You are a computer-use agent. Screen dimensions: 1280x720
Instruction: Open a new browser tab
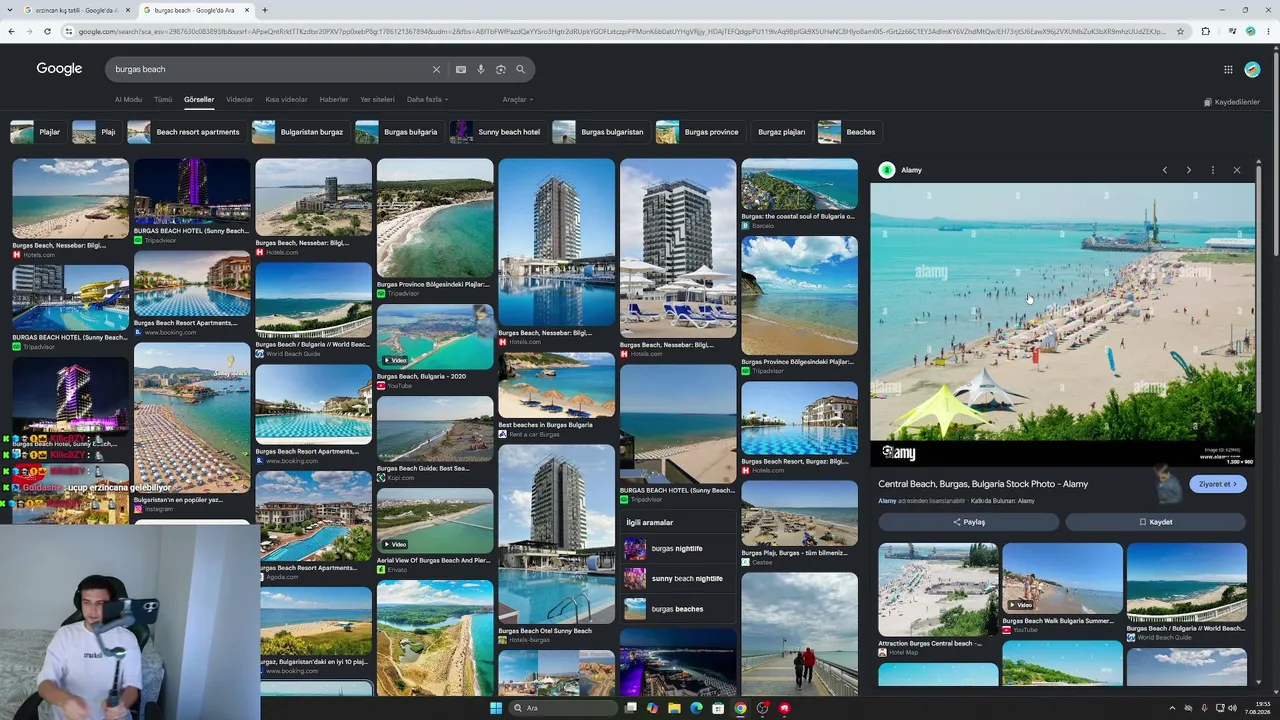pyautogui.click(x=264, y=10)
